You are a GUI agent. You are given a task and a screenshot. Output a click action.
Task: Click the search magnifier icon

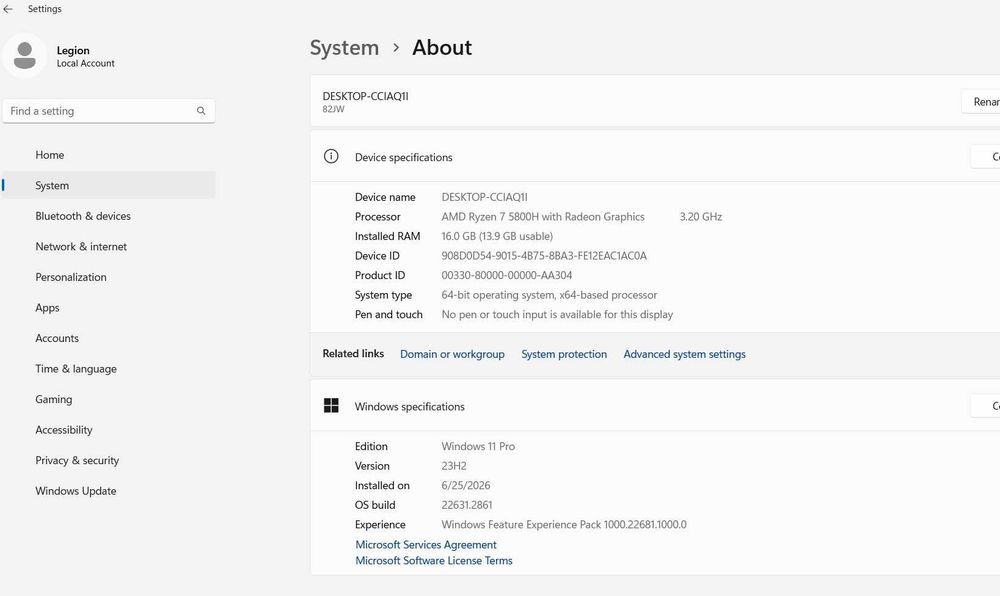pos(201,111)
